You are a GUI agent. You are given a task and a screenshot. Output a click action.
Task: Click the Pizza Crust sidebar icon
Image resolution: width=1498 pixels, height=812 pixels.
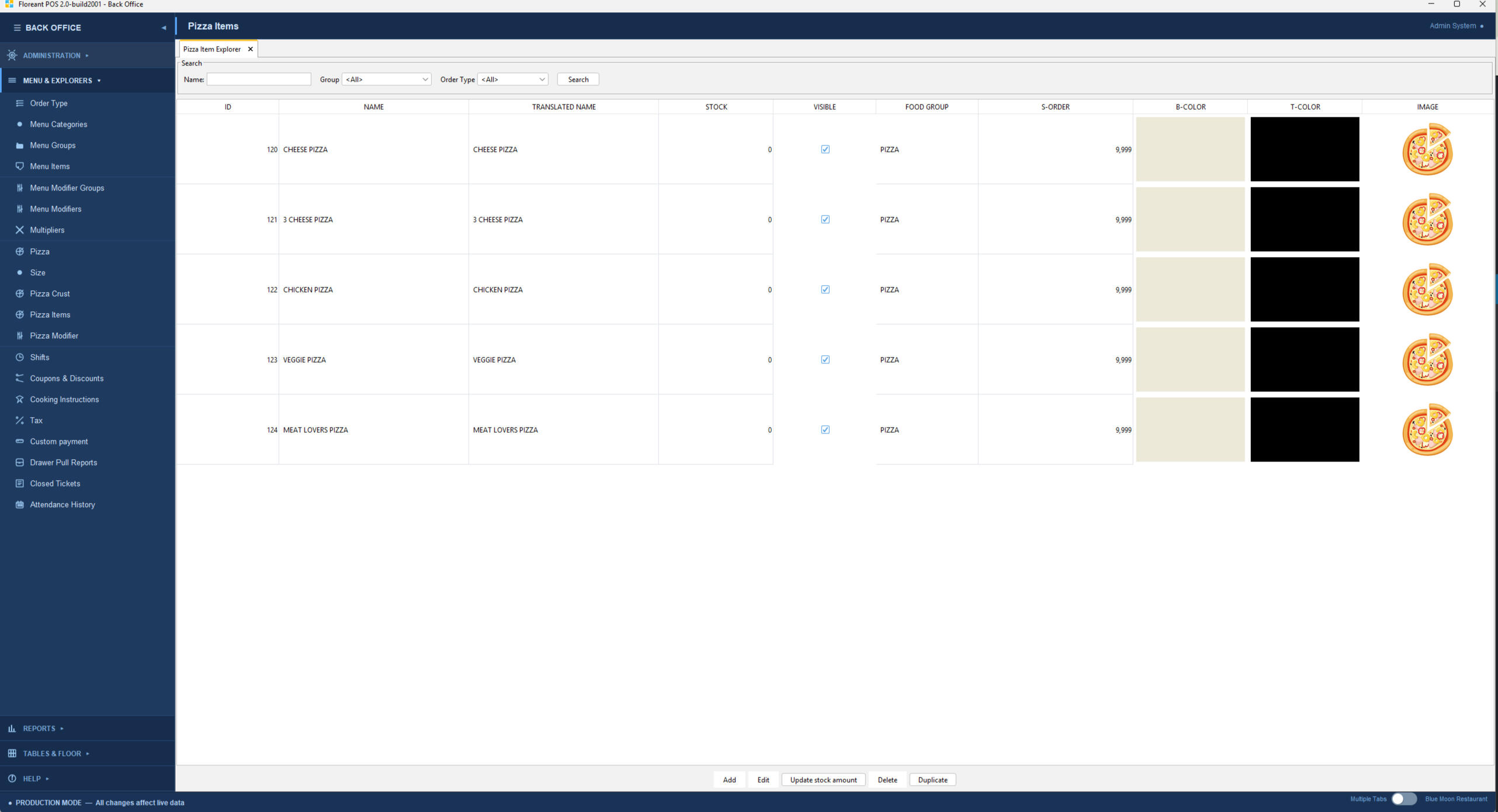(x=19, y=293)
